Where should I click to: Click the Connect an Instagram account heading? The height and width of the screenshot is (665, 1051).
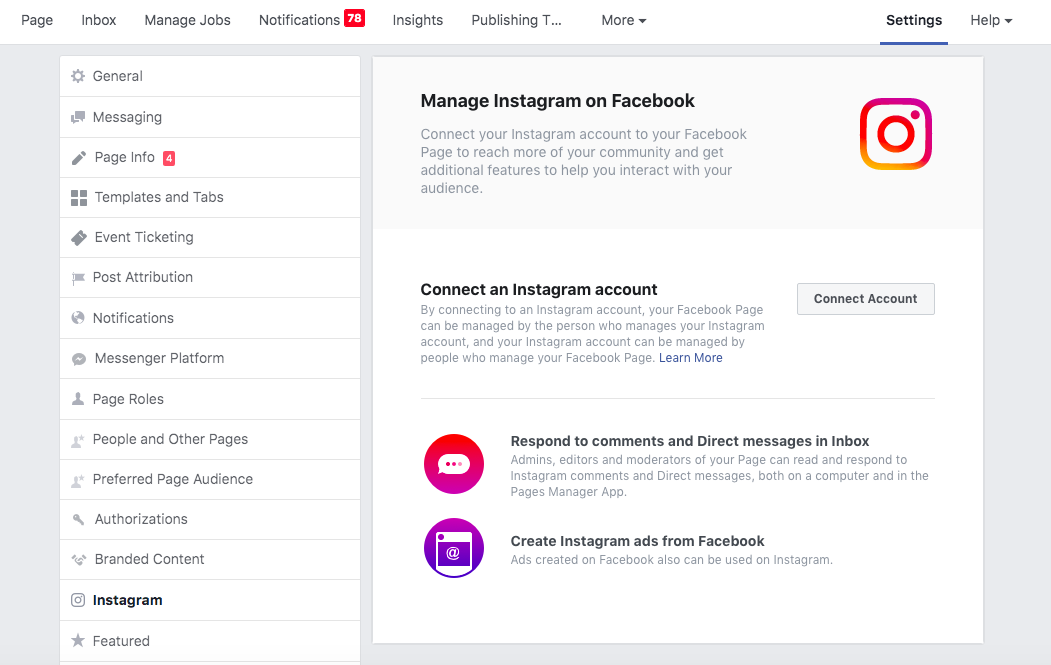(x=538, y=290)
